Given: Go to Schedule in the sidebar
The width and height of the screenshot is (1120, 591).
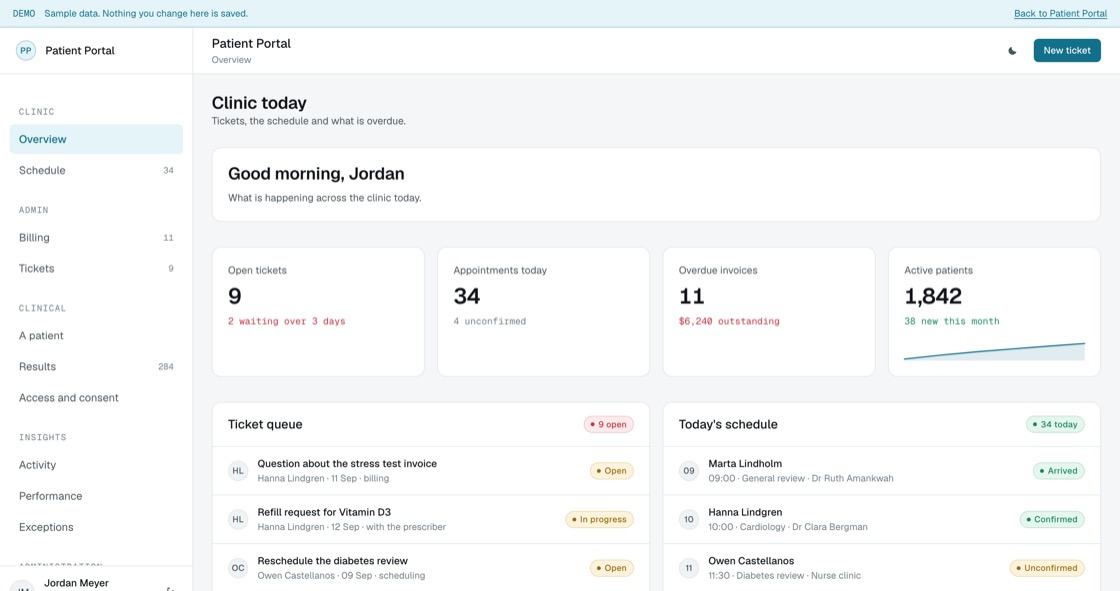Looking at the screenshot, I should (x=96, y=170).
